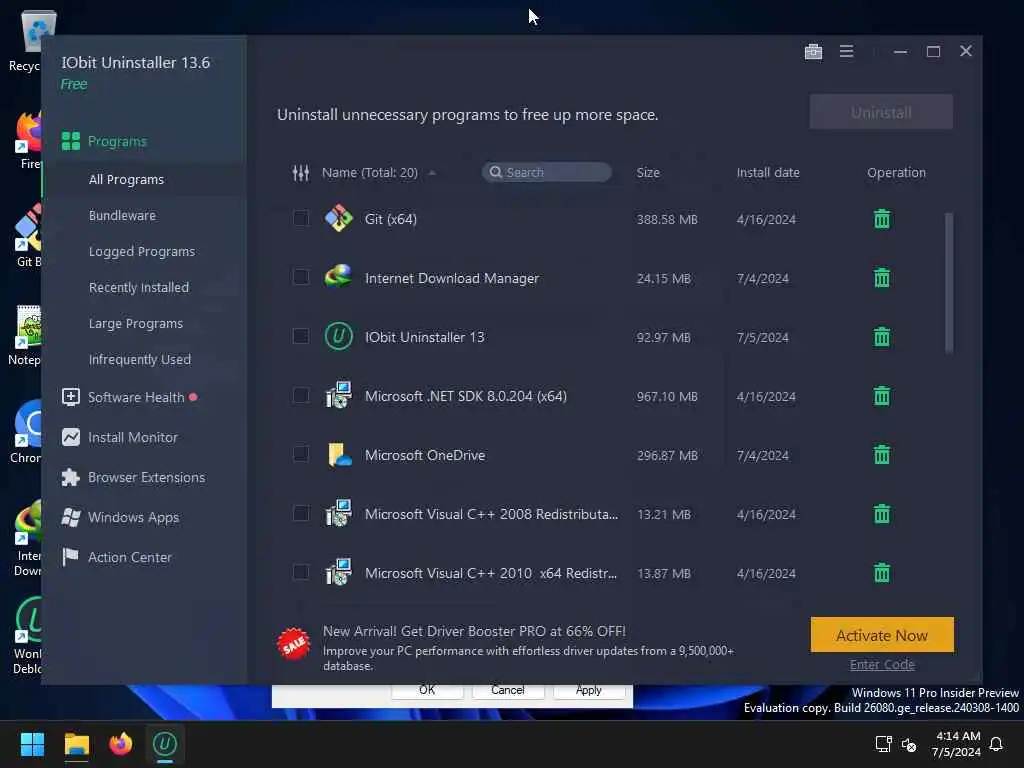
Task: Click Apply in the background dialog
Action: (588, 691)
